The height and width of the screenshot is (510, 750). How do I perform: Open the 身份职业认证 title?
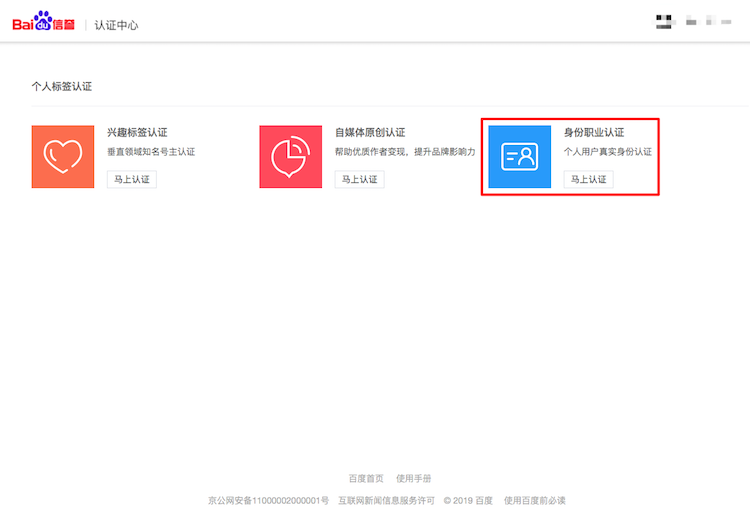pos(594,132)
